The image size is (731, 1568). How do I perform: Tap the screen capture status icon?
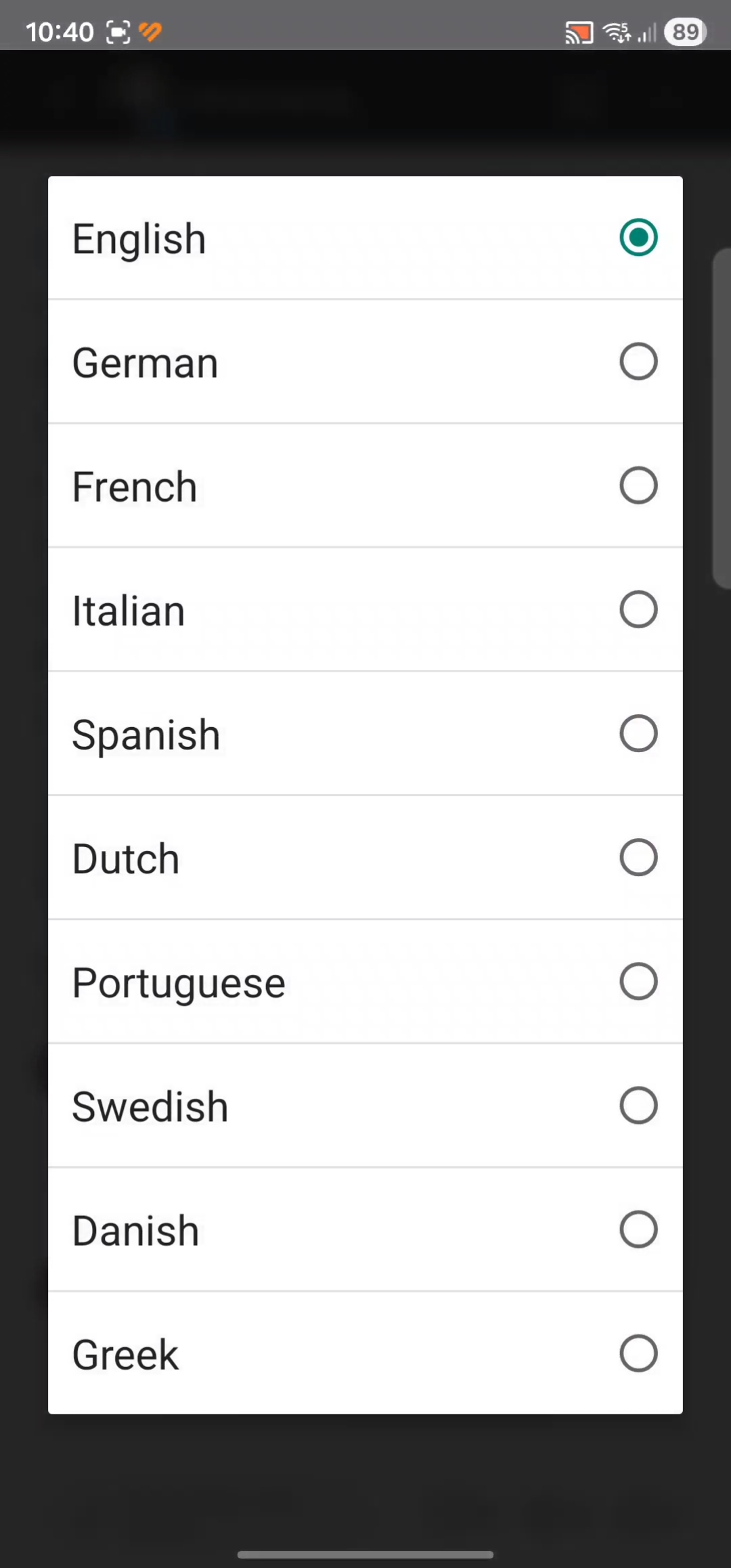coord(118,32)
